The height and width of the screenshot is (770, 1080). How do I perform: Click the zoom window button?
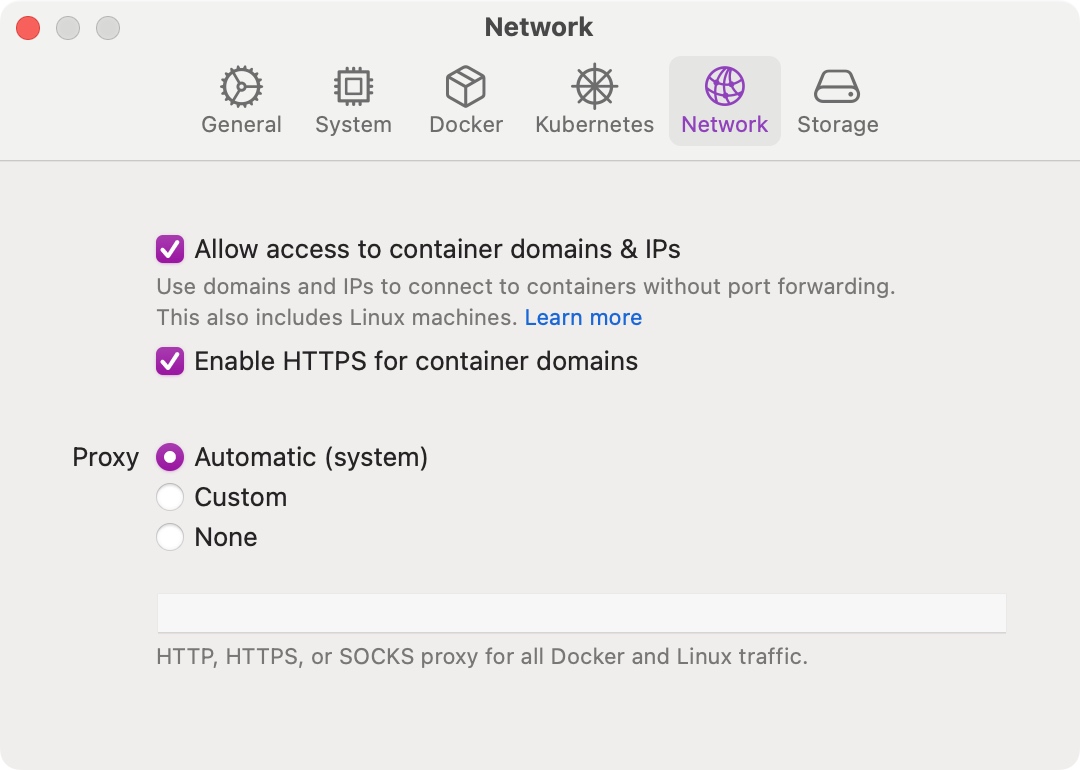[108, 28]
